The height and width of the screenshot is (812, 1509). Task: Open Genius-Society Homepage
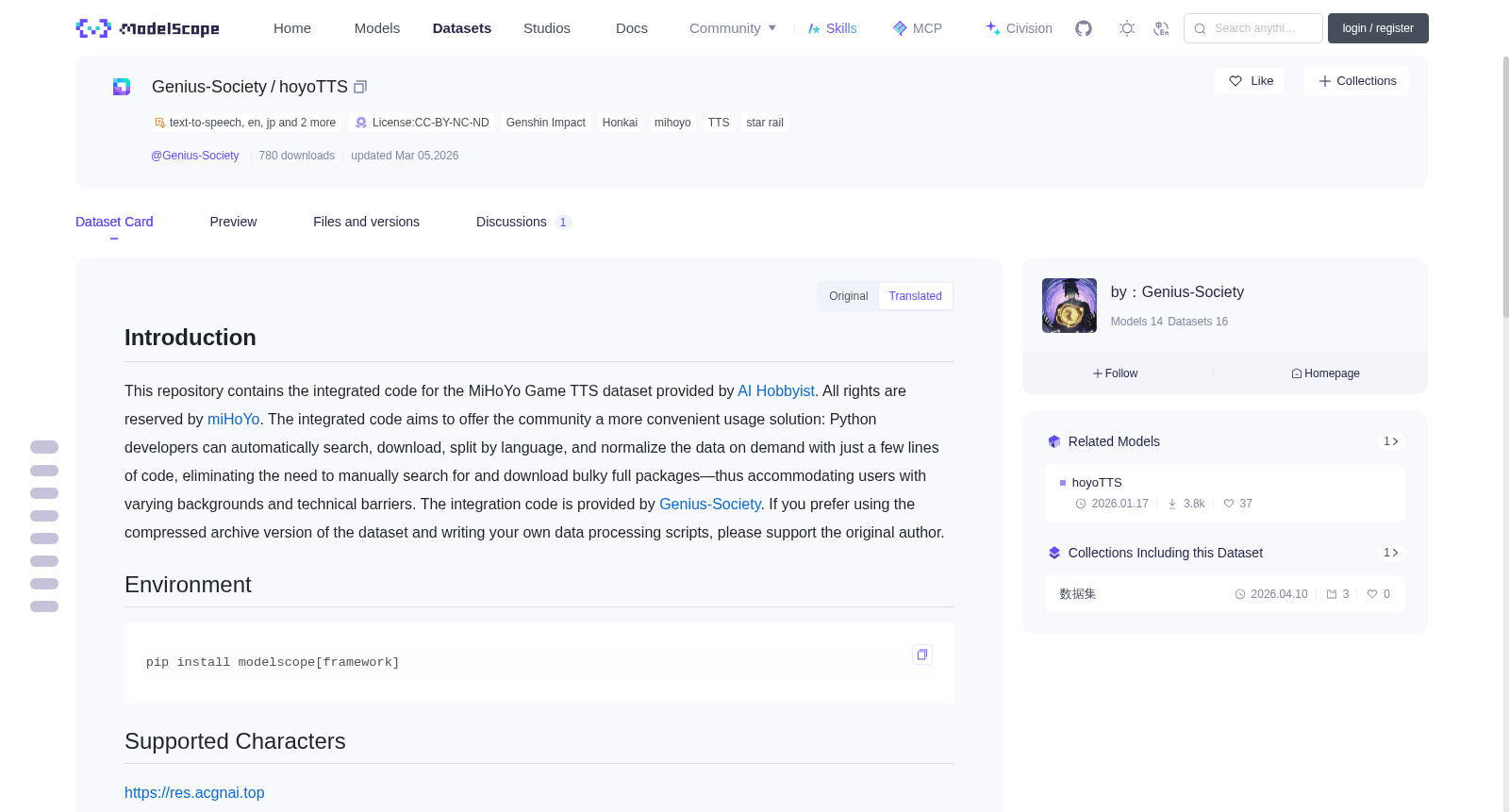tap(1325, 373)
